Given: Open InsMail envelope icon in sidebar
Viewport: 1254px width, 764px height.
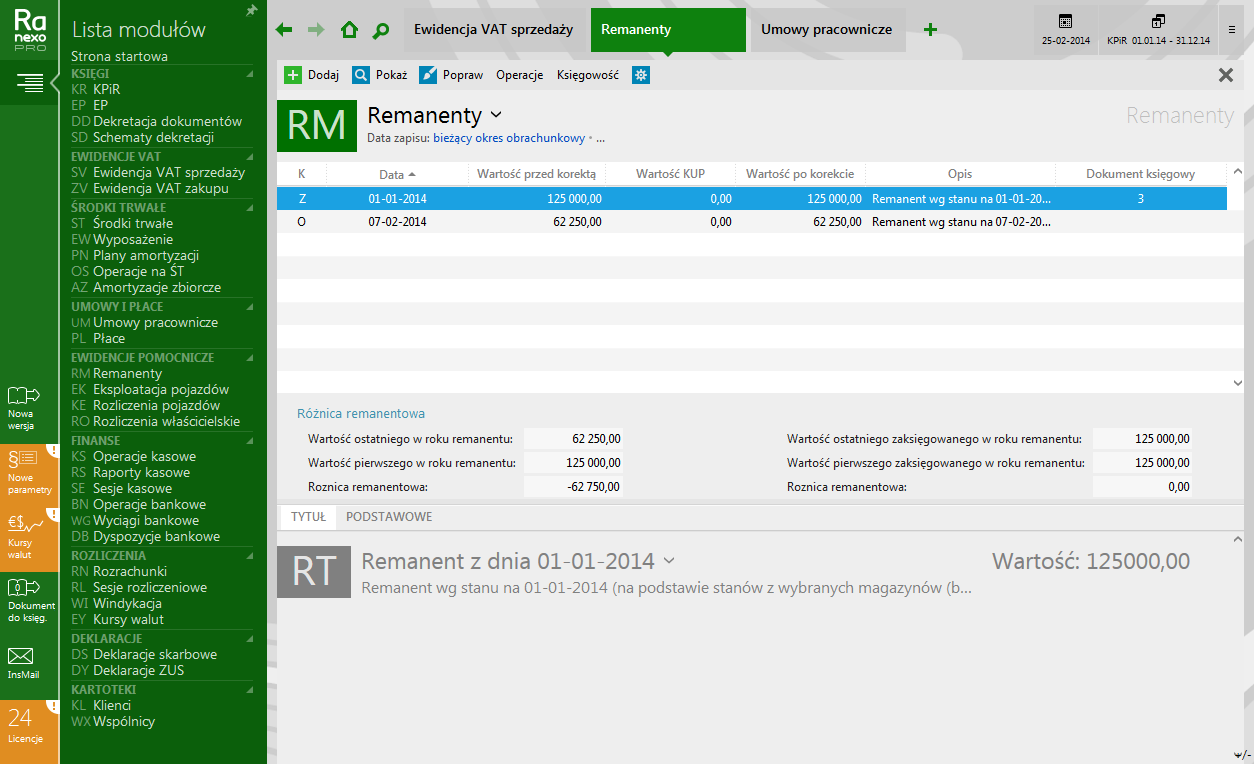Looking at the screenshot, I should coord(22,662).
